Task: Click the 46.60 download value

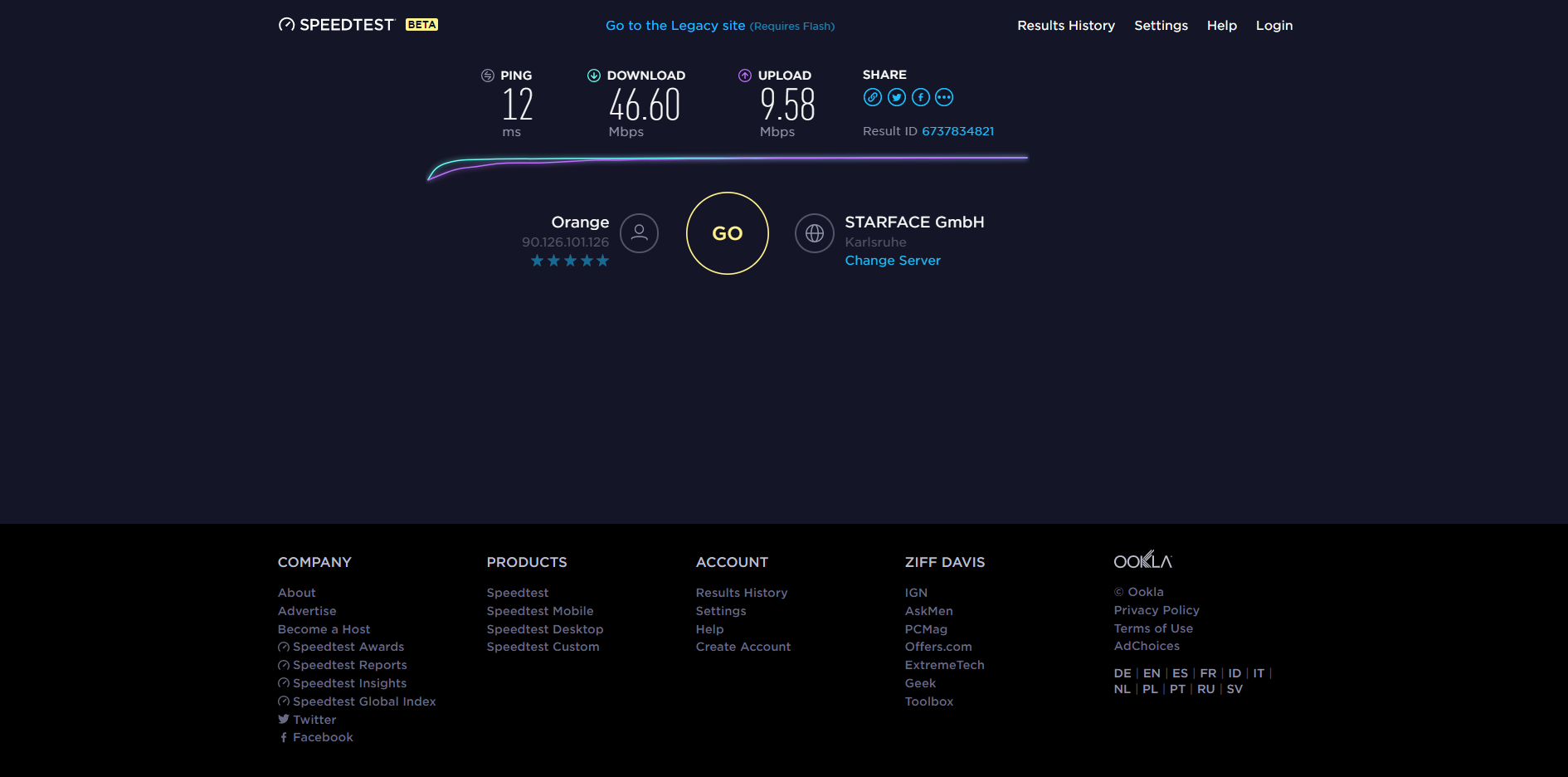Action: 645,105
